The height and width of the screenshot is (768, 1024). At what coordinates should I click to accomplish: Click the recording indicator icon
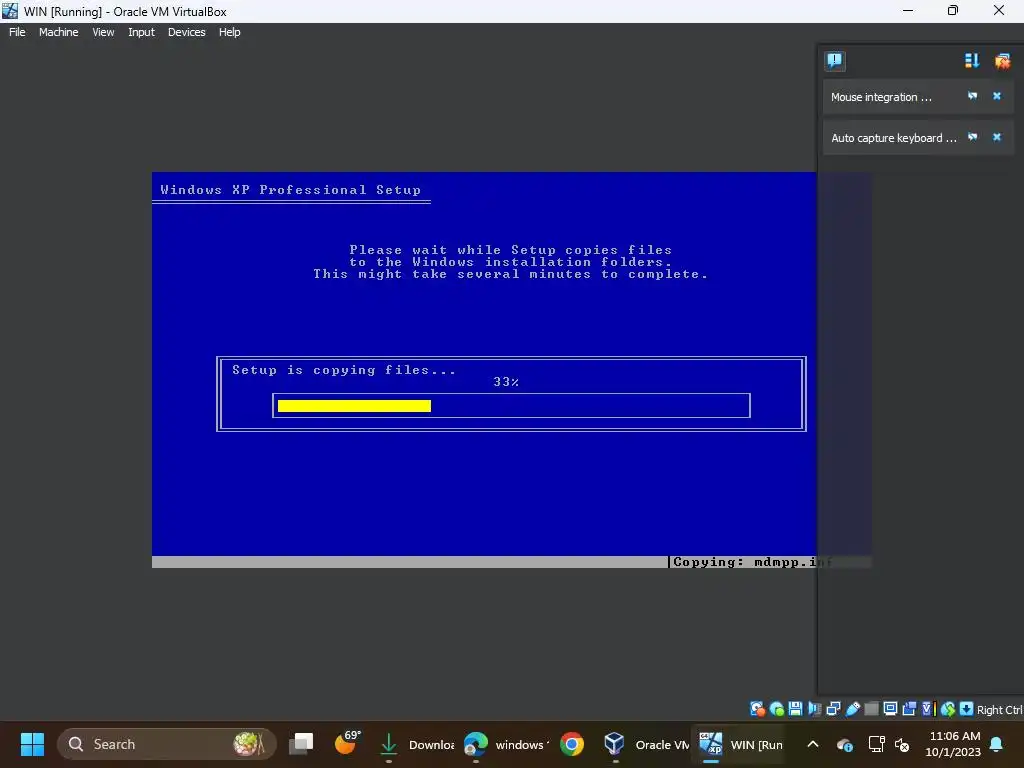[909, 709]
